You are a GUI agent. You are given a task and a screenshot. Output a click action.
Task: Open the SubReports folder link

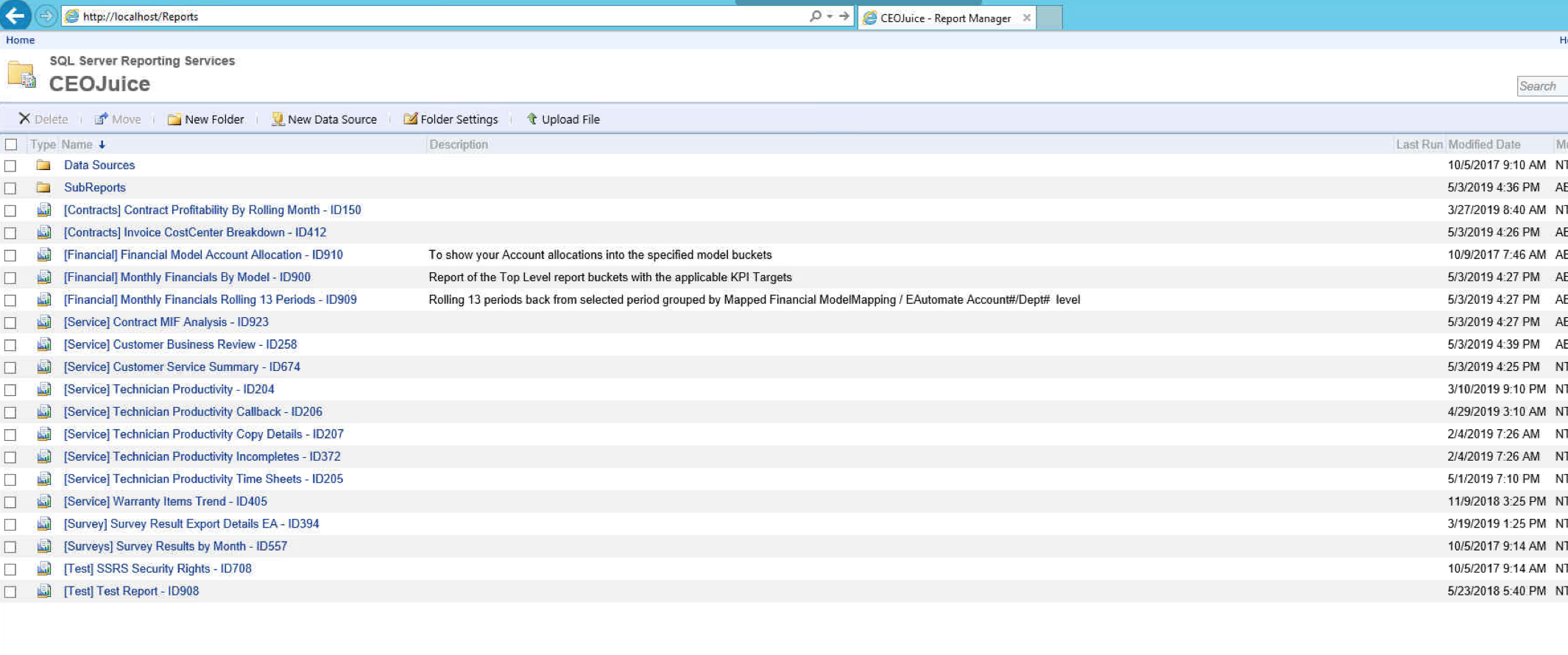point(95,188)
